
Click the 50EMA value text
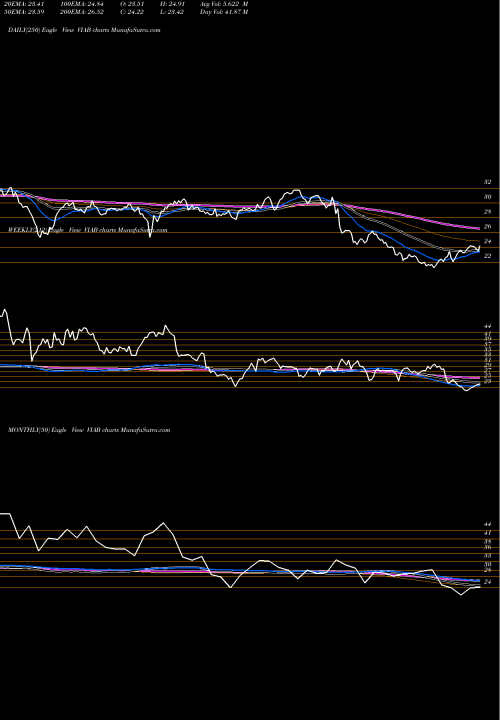(24, 12)
